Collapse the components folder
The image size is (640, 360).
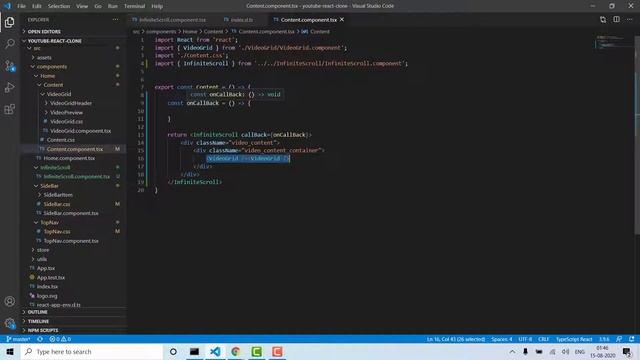[x=52, y=67]
